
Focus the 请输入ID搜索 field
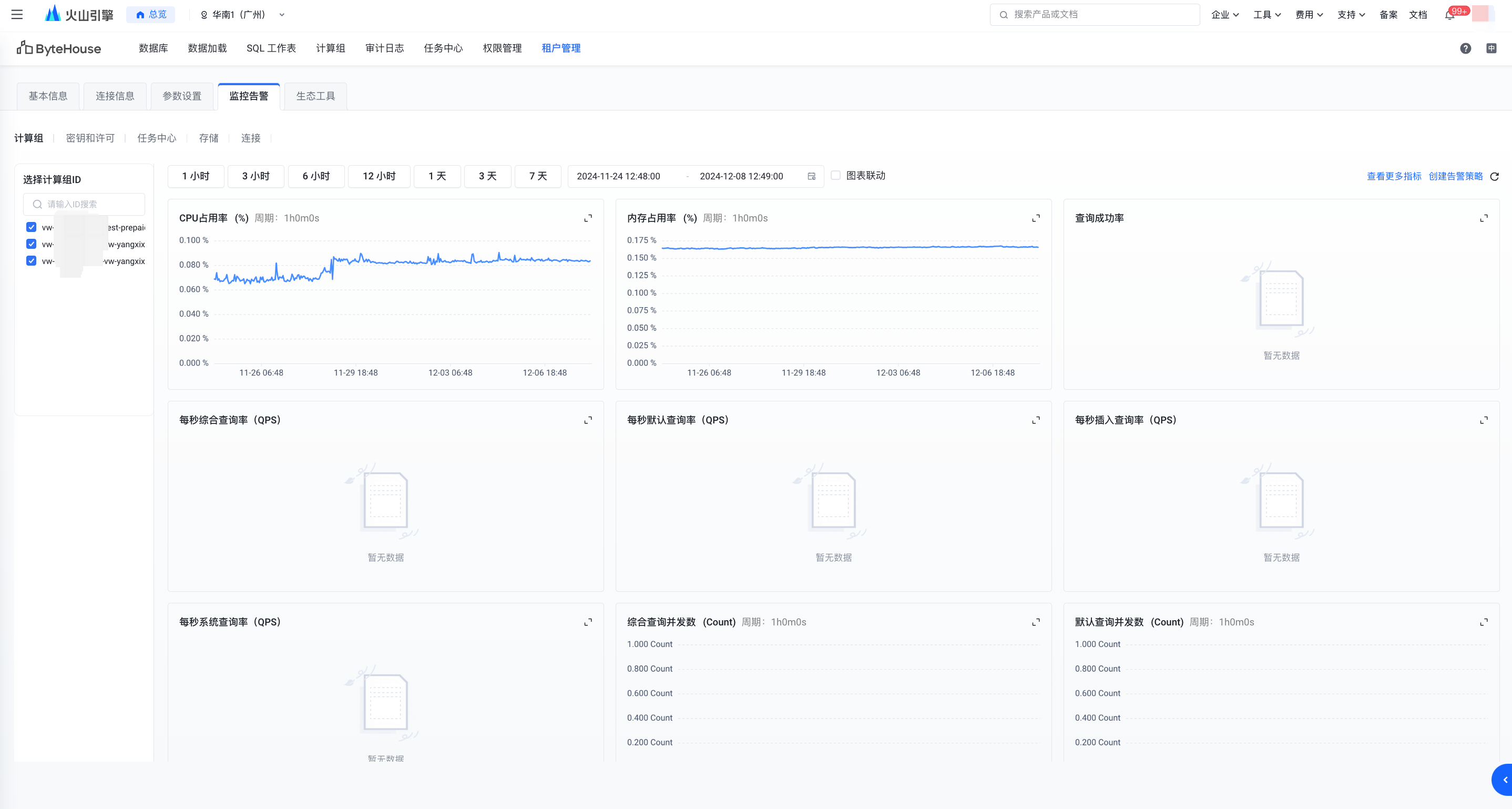click(84, 204)
